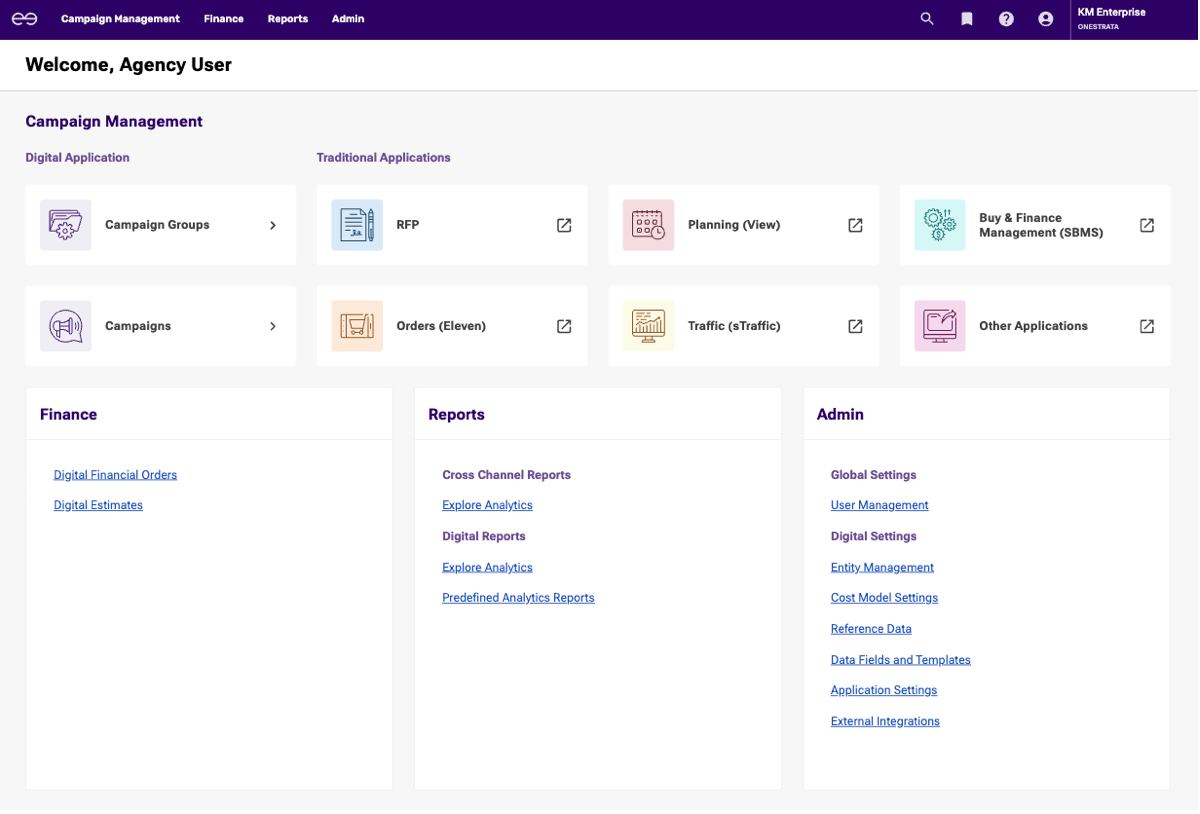
Task: Open the Admin top menu
Action: click(348, 19)
